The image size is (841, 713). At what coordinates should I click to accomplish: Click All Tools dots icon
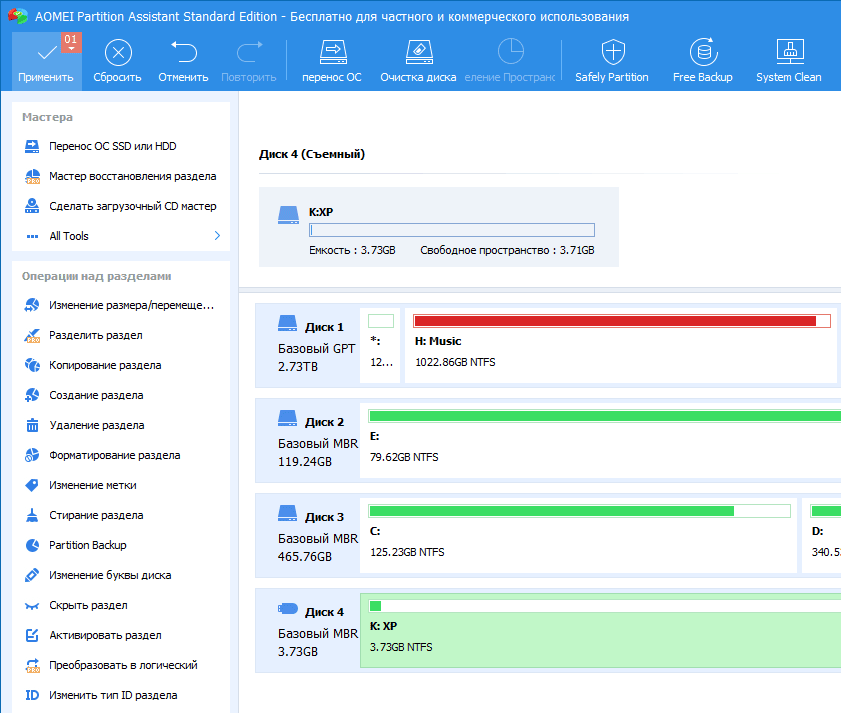pos(32,236)
